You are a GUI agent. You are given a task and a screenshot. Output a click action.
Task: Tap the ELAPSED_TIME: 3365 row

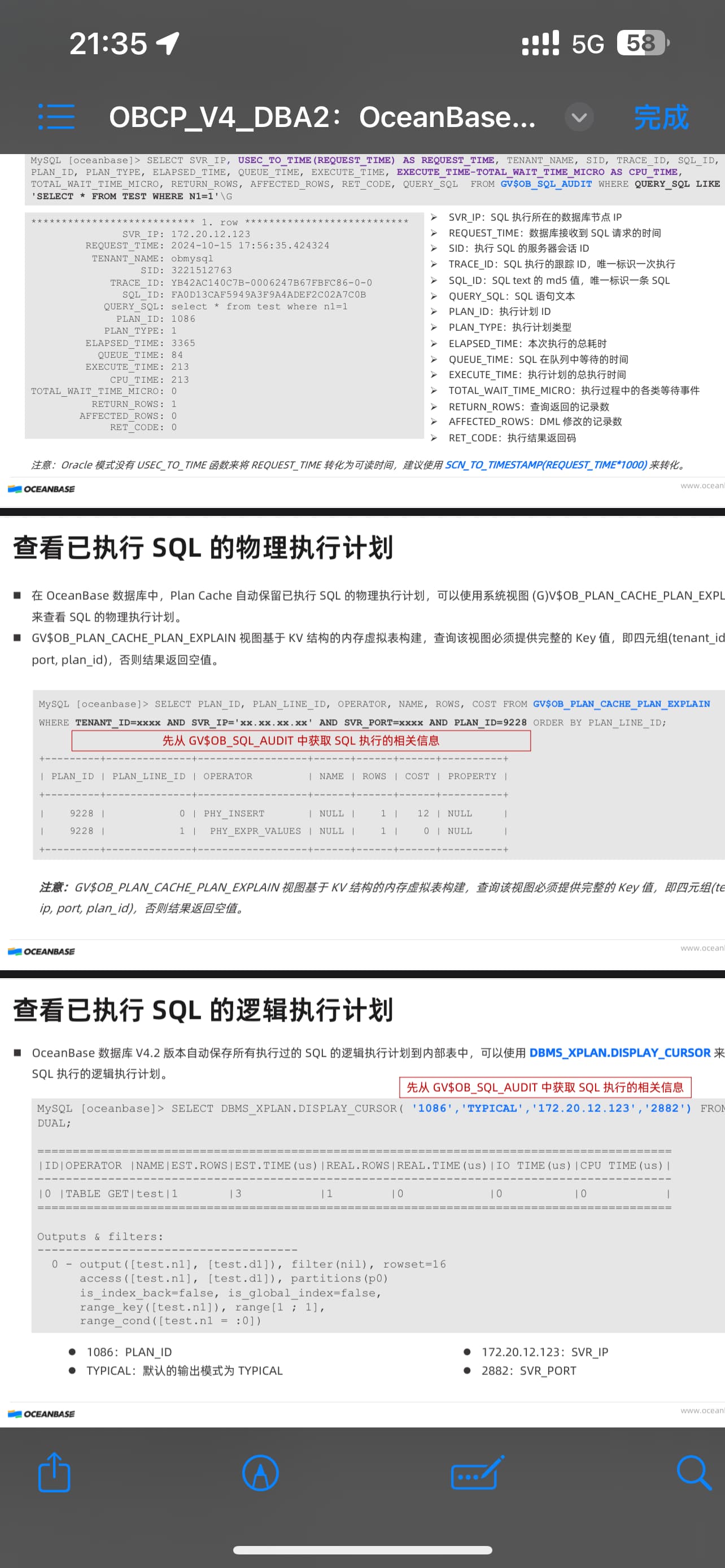141,343
